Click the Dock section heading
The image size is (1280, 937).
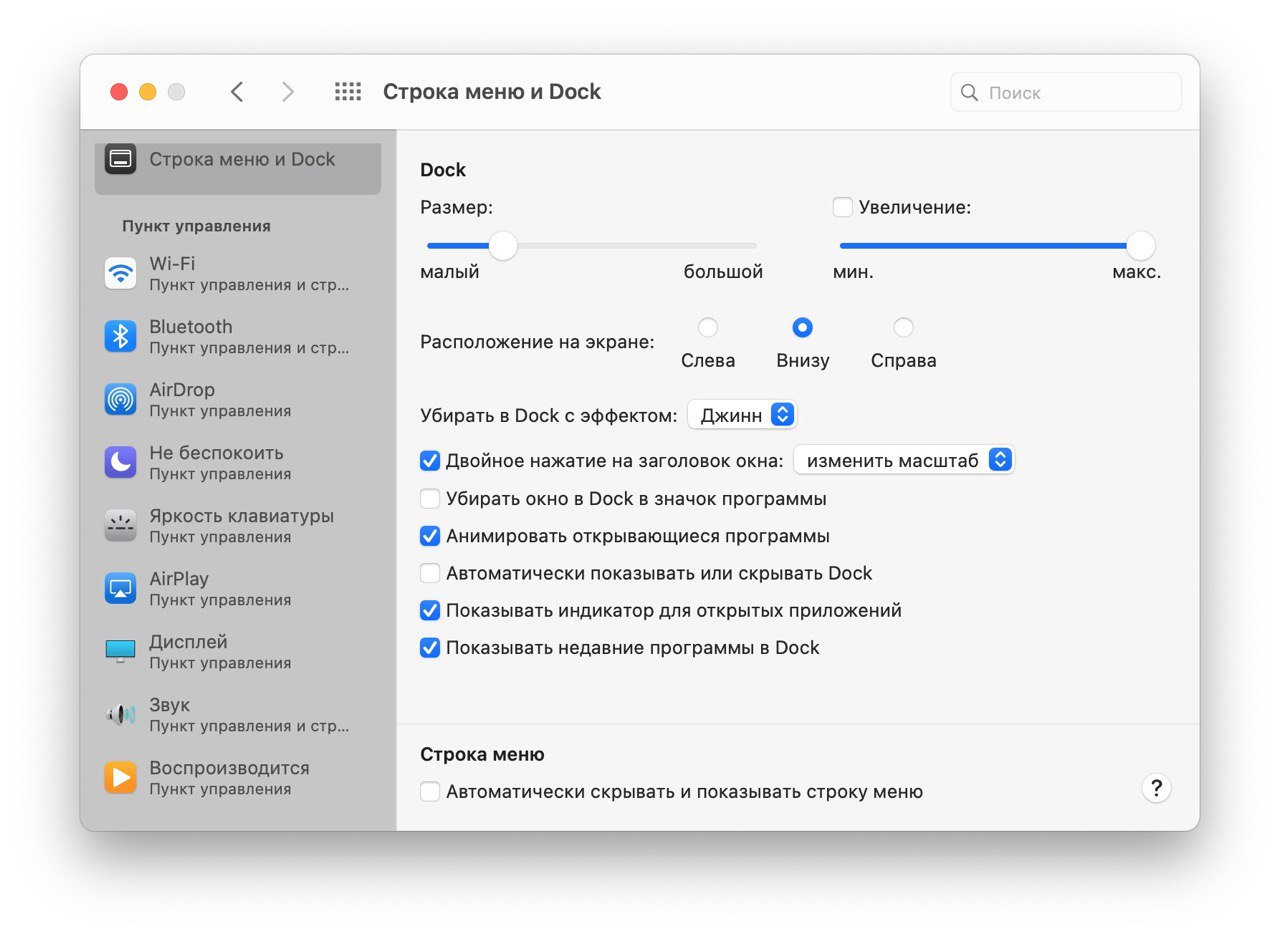pyautogui.click(x=443, y=170)
